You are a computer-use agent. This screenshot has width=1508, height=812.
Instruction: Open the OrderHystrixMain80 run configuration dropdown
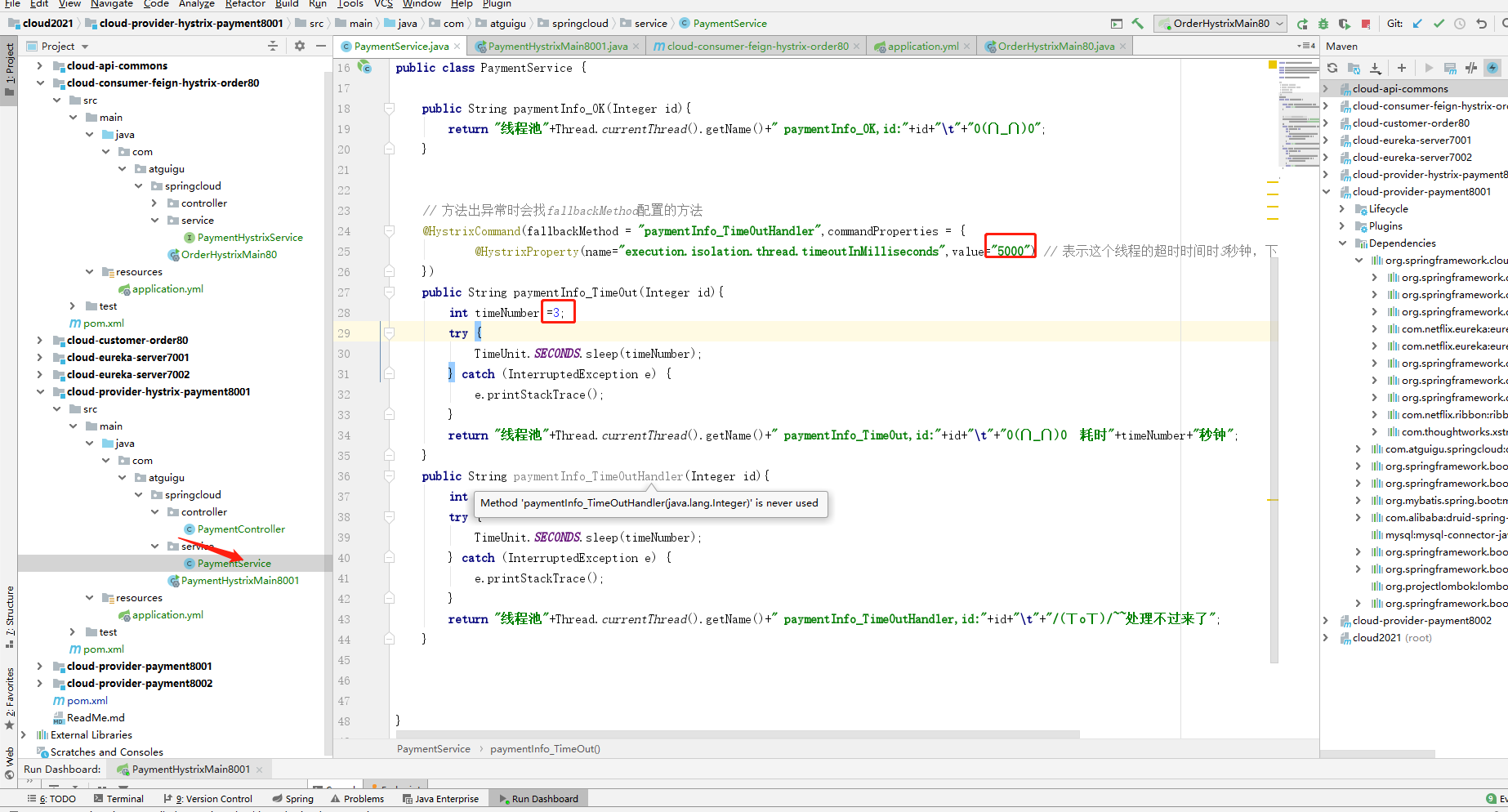[1220, 24]
